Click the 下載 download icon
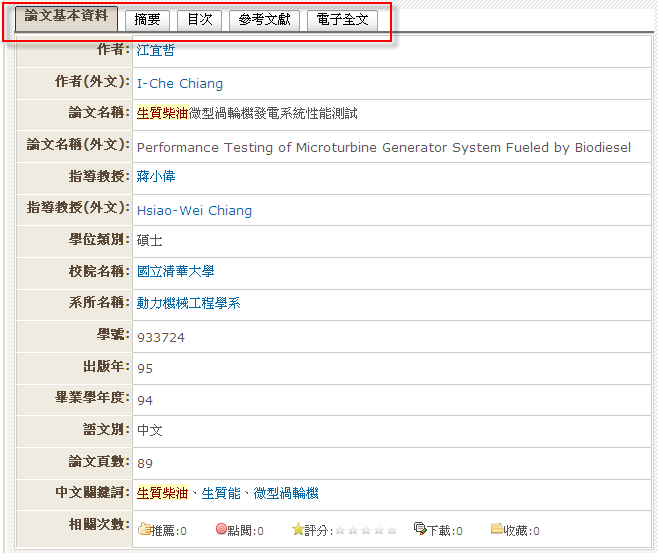Image resolution: width=658 pixels, height=557 pixels. pyautogui.click(x=419, y=530)
